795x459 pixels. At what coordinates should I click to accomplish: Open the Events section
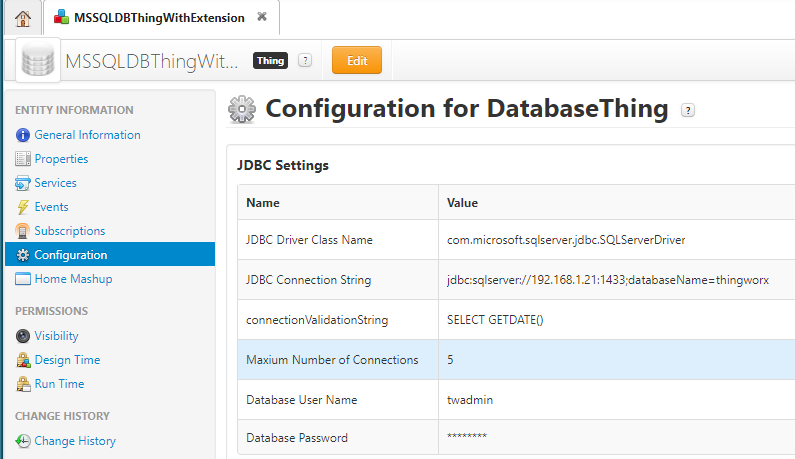pos(51,207)
